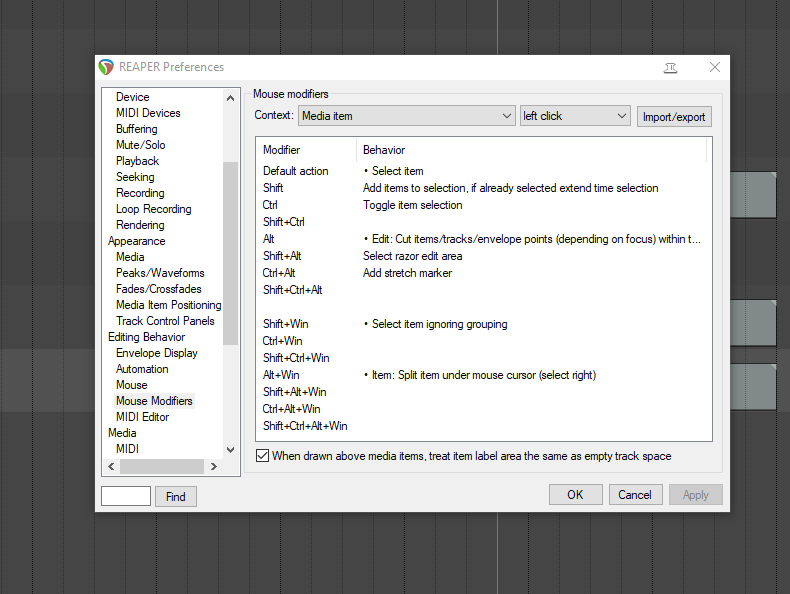Close the REAPER Preferences dialog

coord(714,67)
